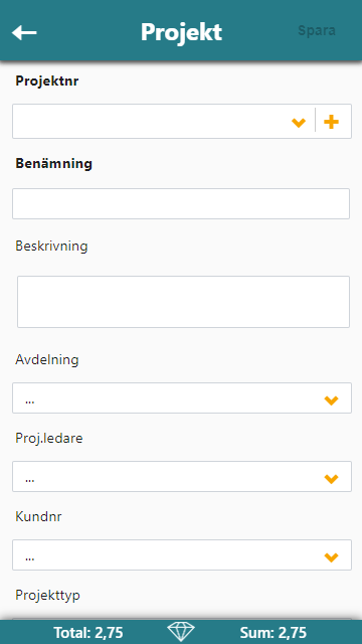Image resolution: width=362 pixels, height=644 pixels.
Task: Save the project with Spara
Action: click(x=317, y=31)
